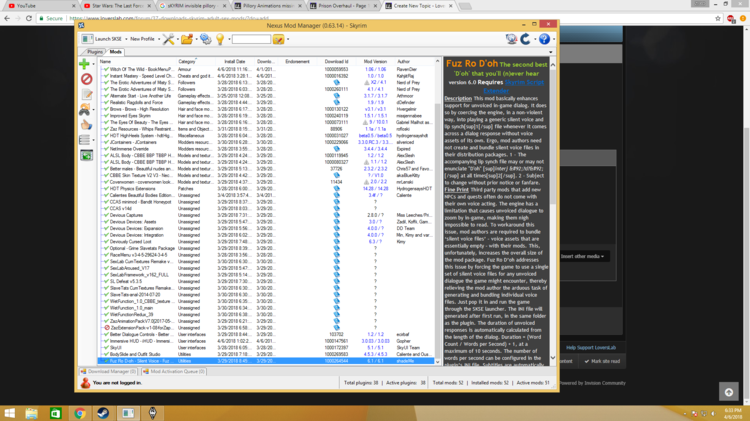
Task: Open the Launch SKSE dropdown arrow
Action: pyautogui.click(x=126, y=39)
